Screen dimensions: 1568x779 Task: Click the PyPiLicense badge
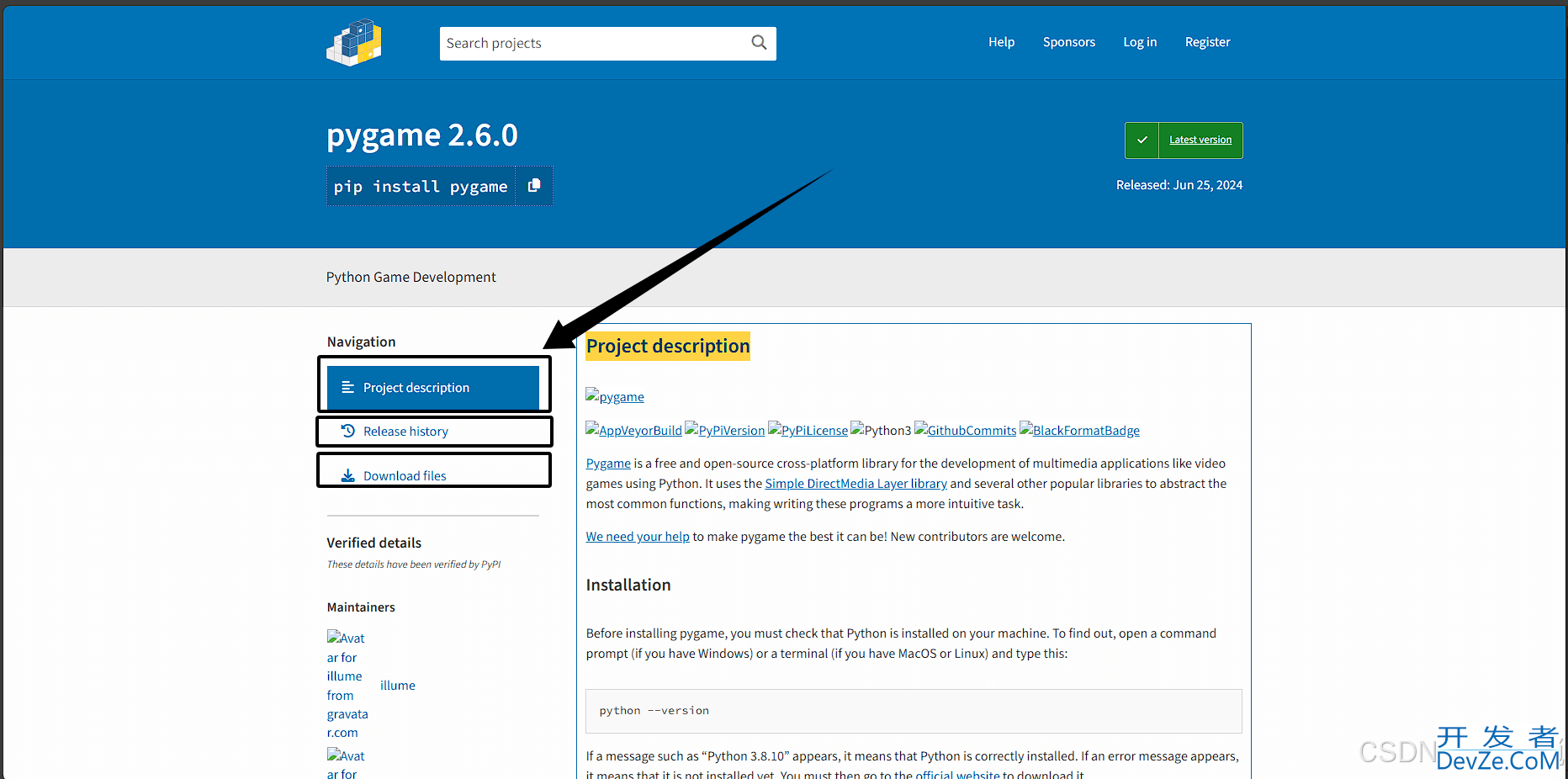click(808, 430)
